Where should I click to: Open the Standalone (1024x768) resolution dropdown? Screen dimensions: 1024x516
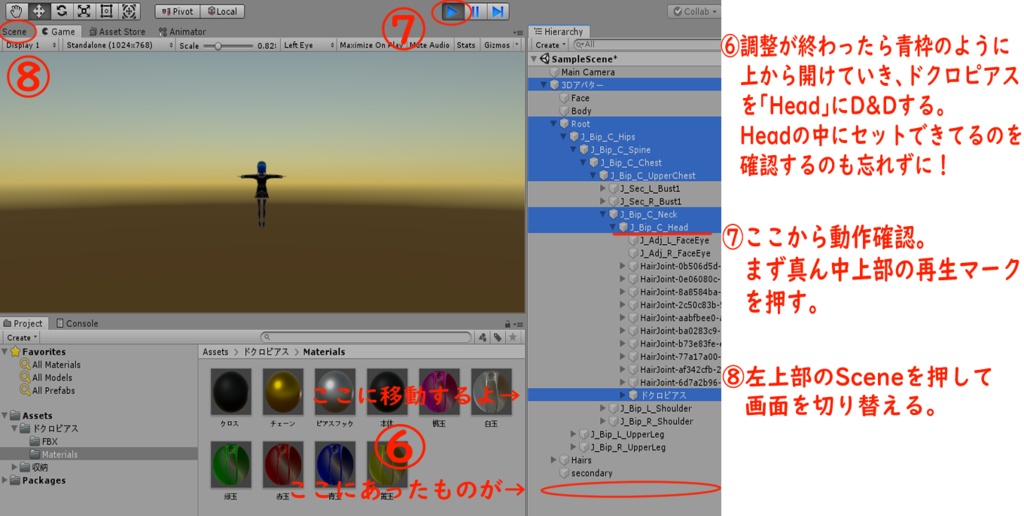119,45
